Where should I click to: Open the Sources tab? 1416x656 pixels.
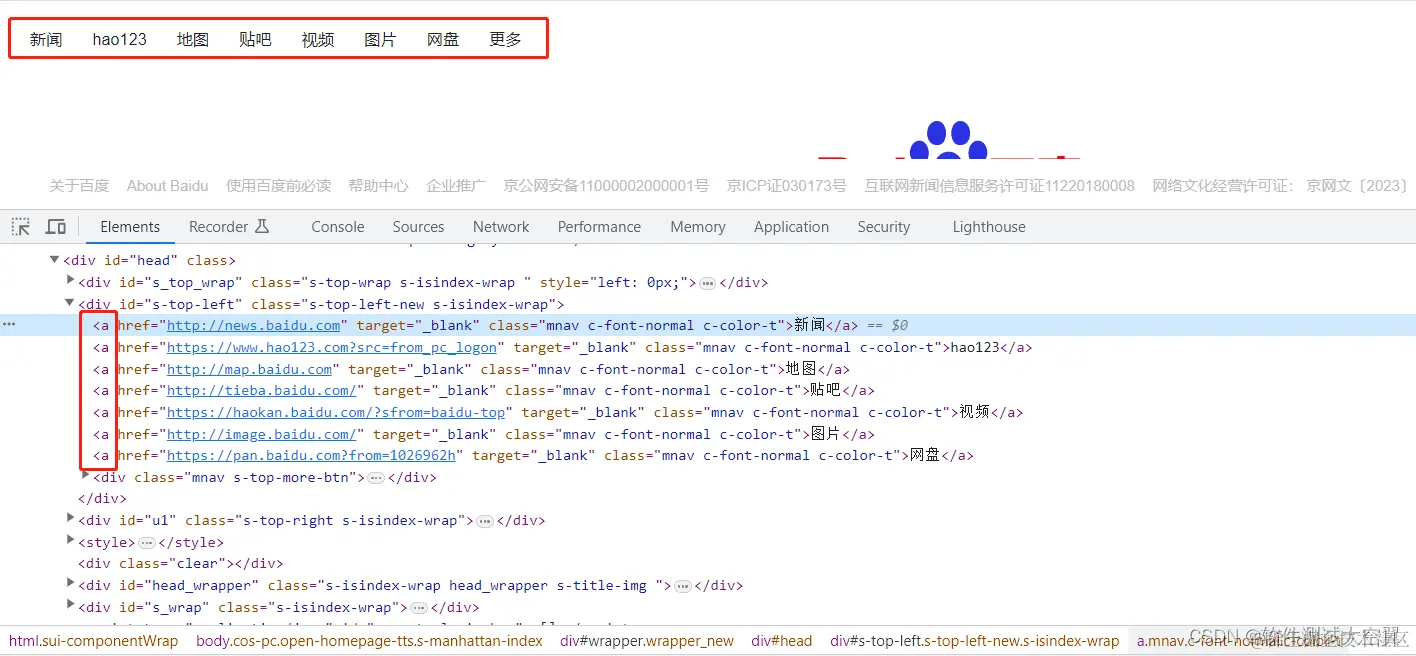click(418, 227)
